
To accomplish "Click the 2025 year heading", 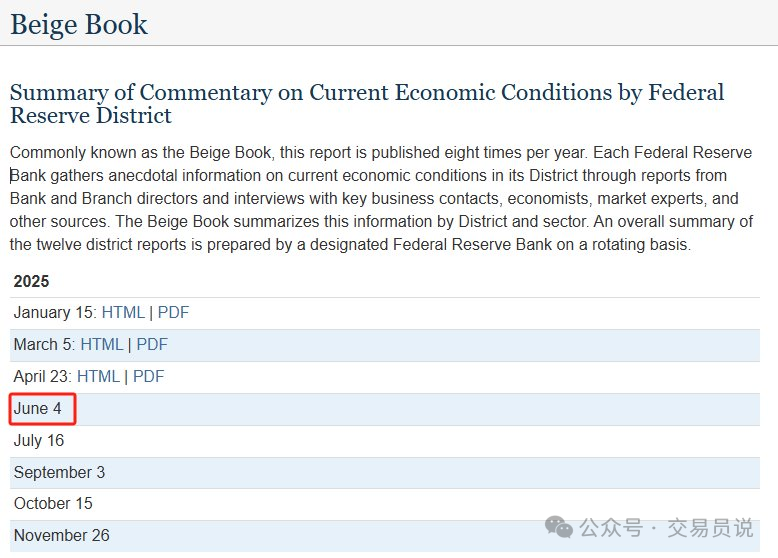I will pyautogui.click(x=31, y=281).
